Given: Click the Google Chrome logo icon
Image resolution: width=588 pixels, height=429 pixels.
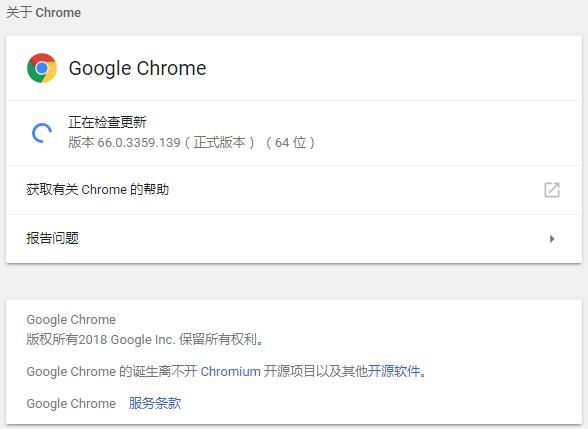Looking at the screenshot, I should pyautogui.click(x=42, y=68).
